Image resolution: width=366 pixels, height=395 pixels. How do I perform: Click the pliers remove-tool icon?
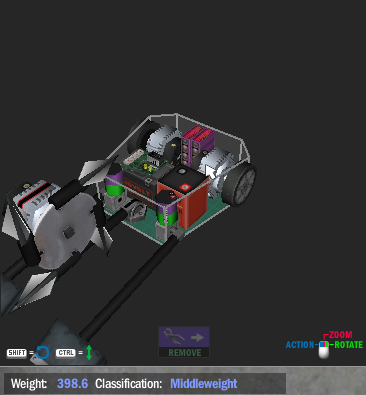click(174, 337)
